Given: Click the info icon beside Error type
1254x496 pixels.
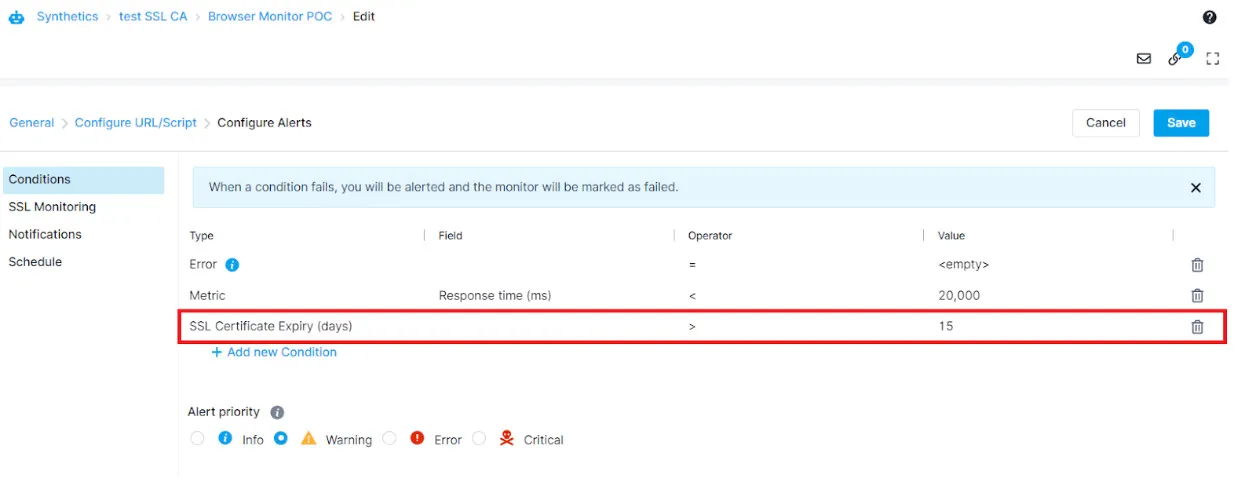Looking at the screenshot, I should 232,265.
